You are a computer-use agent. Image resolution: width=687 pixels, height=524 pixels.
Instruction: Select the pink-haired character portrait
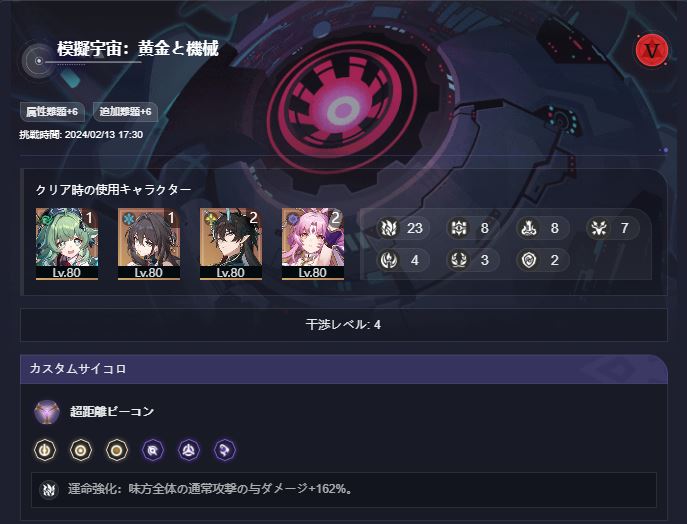pos(313,244)
